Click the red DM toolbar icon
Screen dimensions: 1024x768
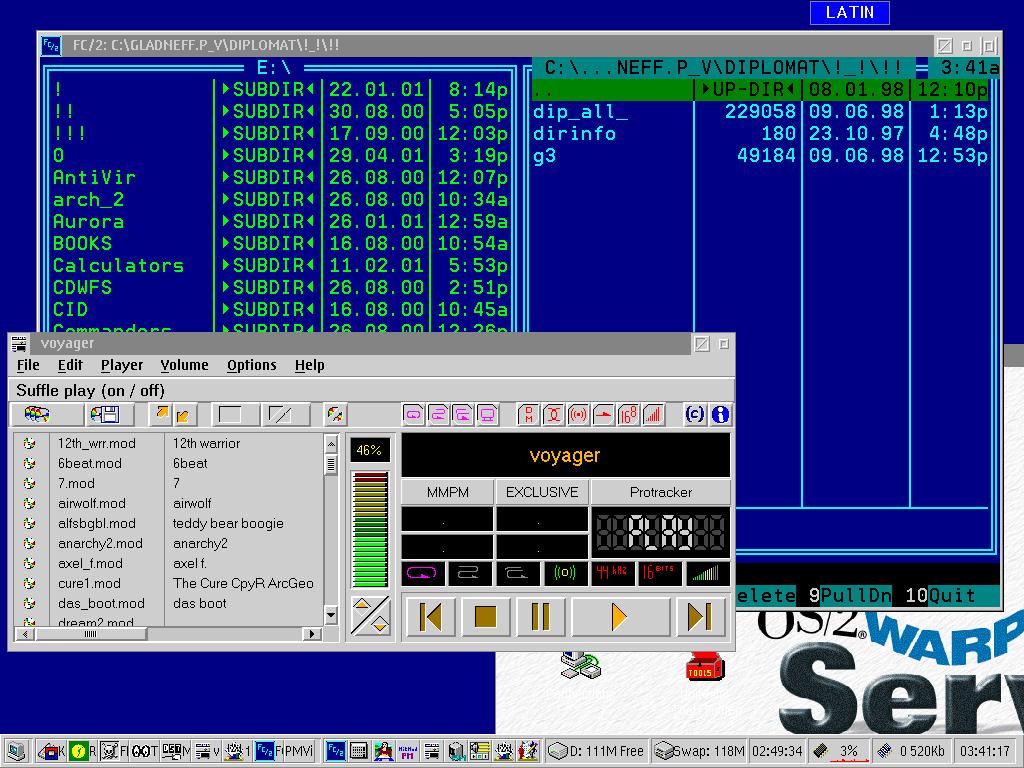(528, 415)
